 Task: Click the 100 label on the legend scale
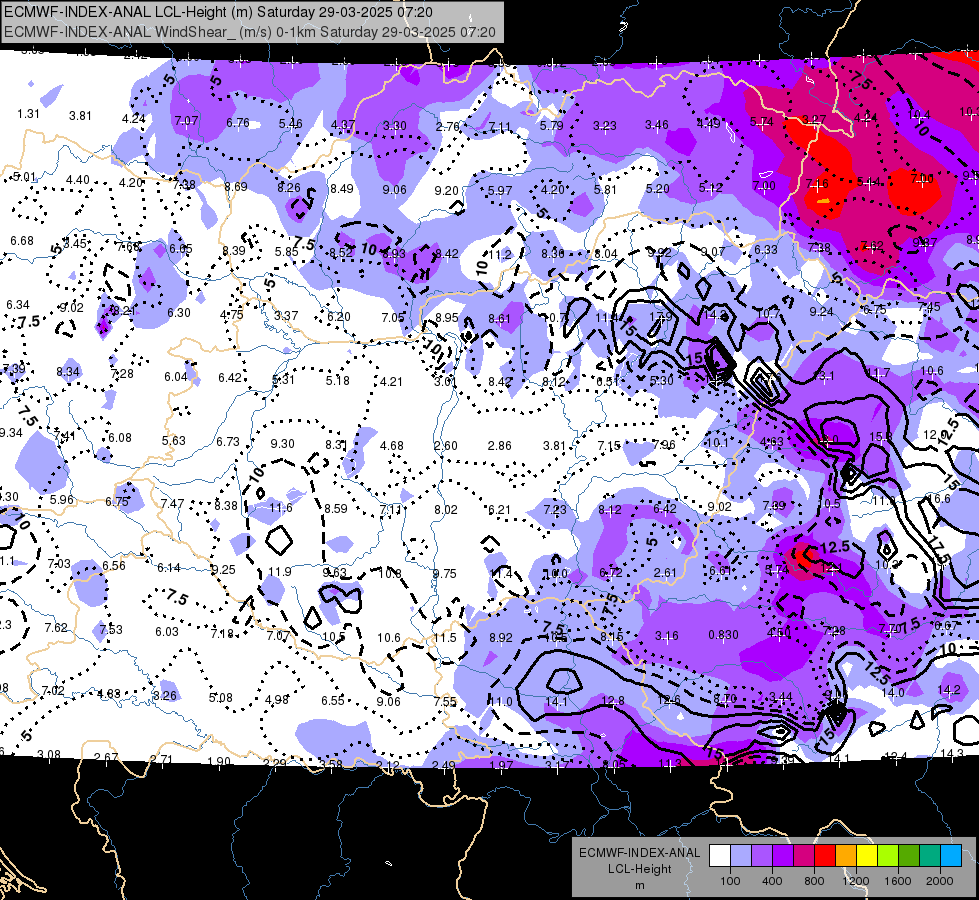730,881
